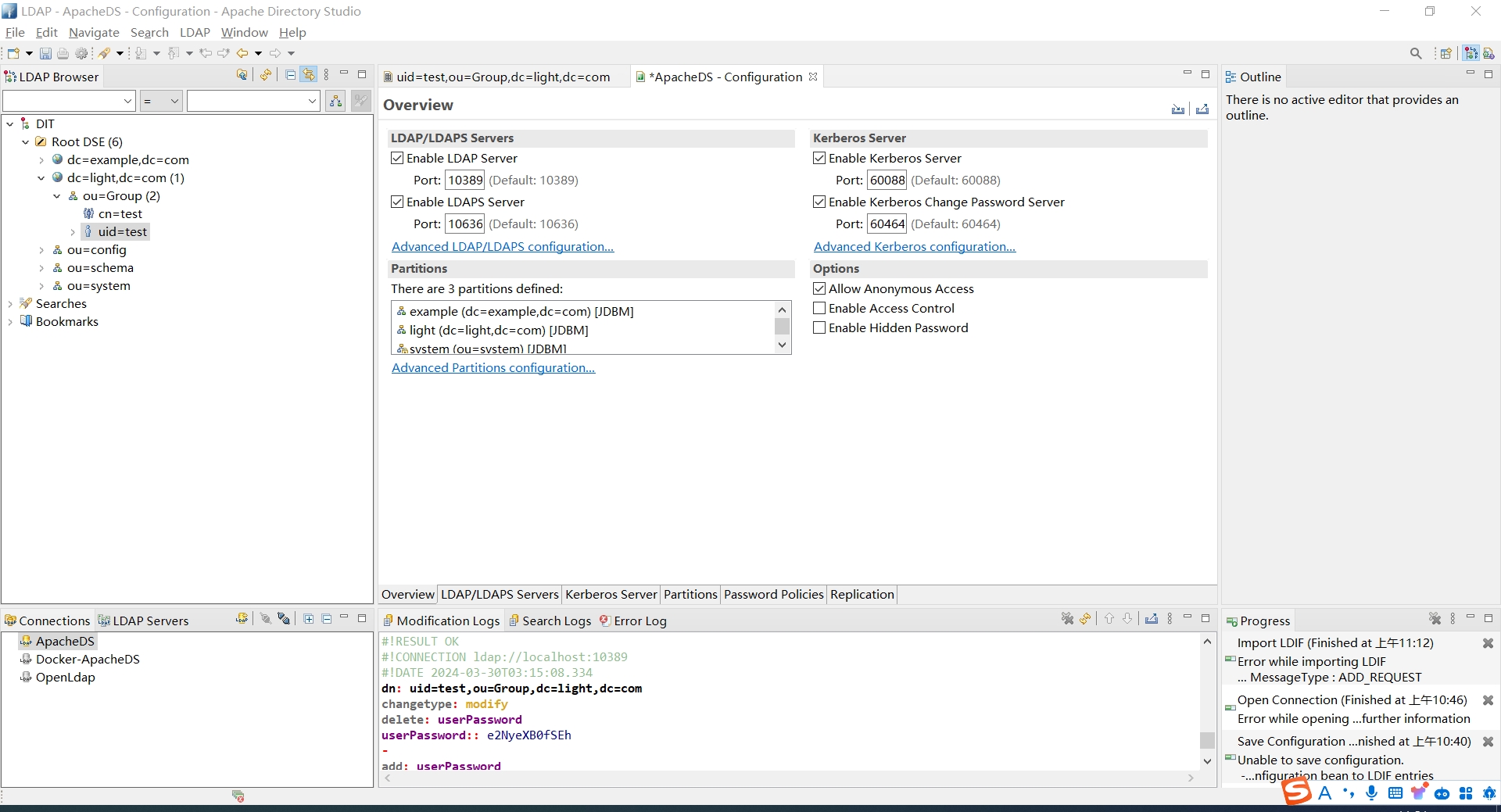Screen dimensions: 1501x812
Task: Expand the Searches tree node
Action: click(10, 304)
